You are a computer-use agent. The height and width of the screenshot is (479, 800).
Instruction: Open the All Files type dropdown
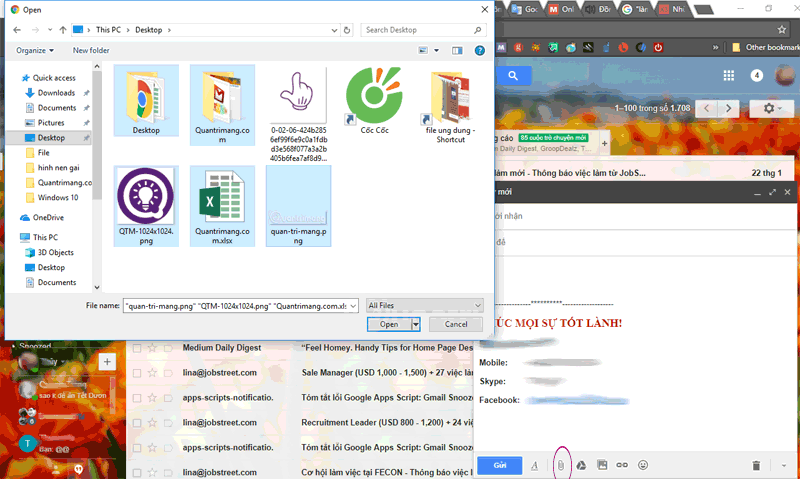[x=424, y=306]
